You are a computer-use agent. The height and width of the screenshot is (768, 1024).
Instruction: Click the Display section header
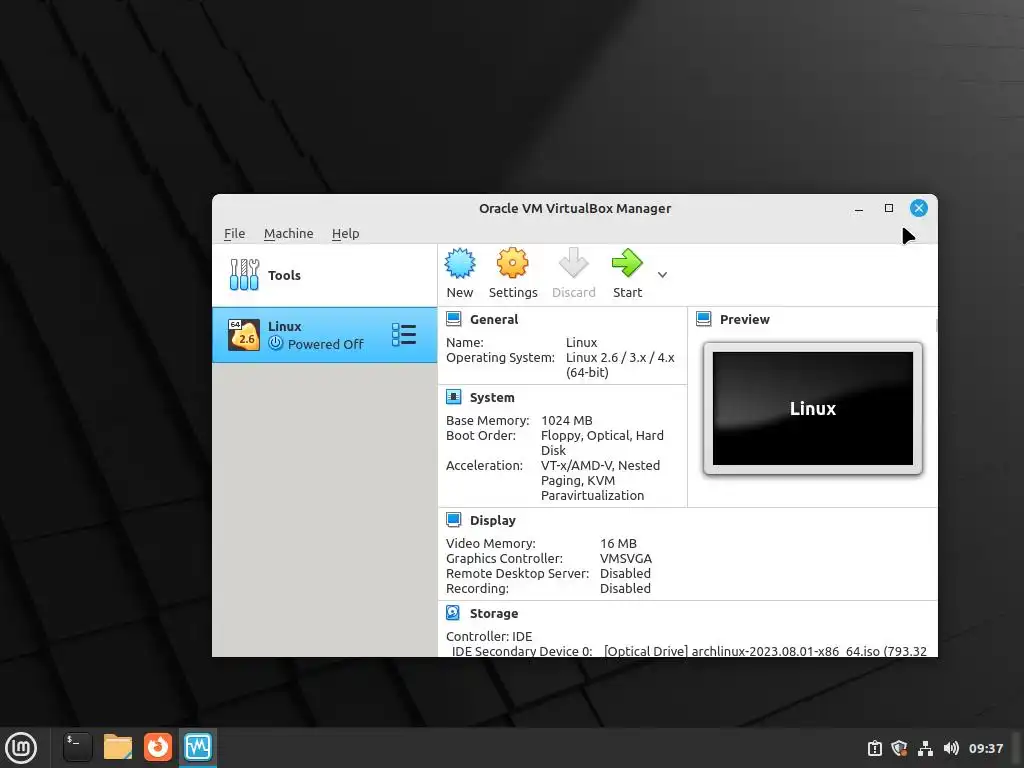492,520
